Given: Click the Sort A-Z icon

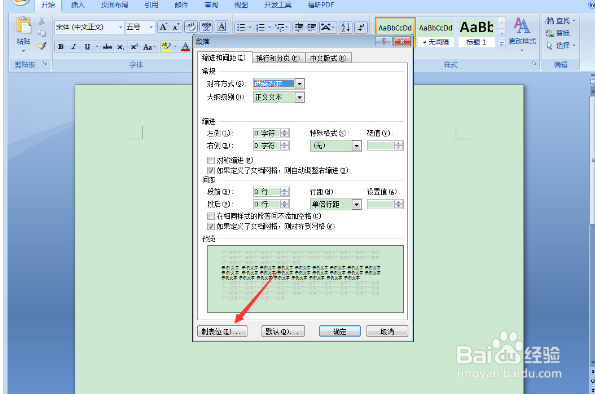Looking at the screenshot, I should (345, 27).
